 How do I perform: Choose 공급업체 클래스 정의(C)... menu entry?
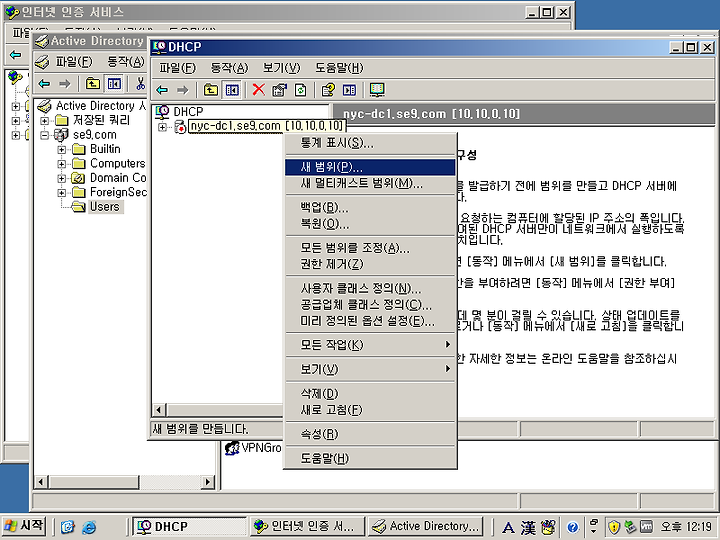coord(370,304)
